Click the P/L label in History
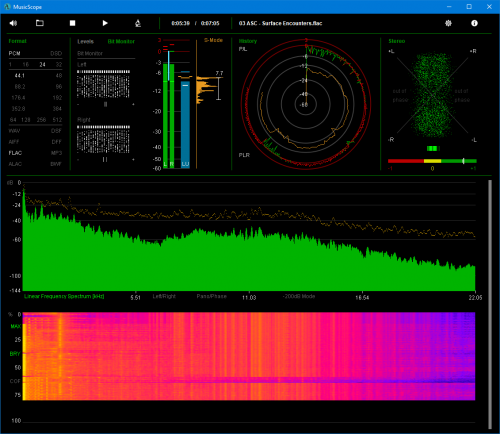500x434 pixels. pyautogui.click(x=243, y=49)
